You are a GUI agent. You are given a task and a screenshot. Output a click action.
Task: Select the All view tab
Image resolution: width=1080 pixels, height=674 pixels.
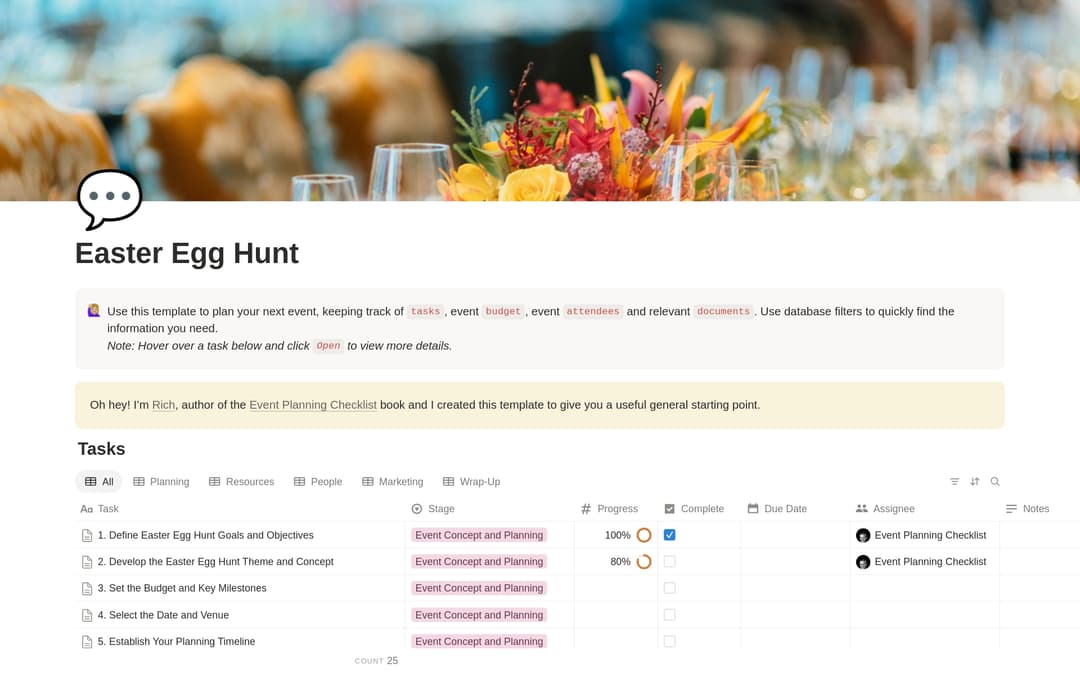[x=98, y=482]
